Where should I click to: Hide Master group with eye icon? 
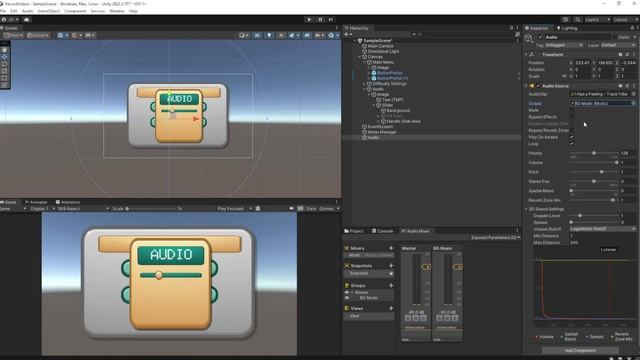click(347, 293)
